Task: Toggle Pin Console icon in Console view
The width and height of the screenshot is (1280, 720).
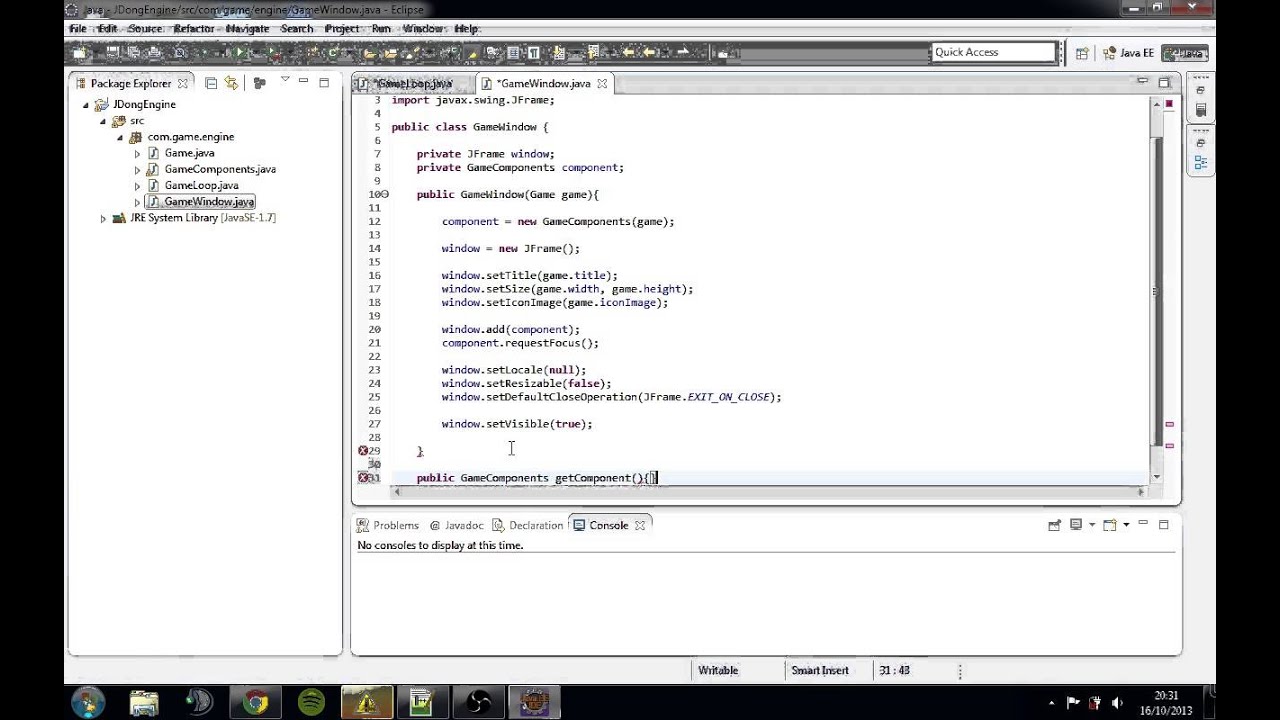Action: (x=1054, y=525)
